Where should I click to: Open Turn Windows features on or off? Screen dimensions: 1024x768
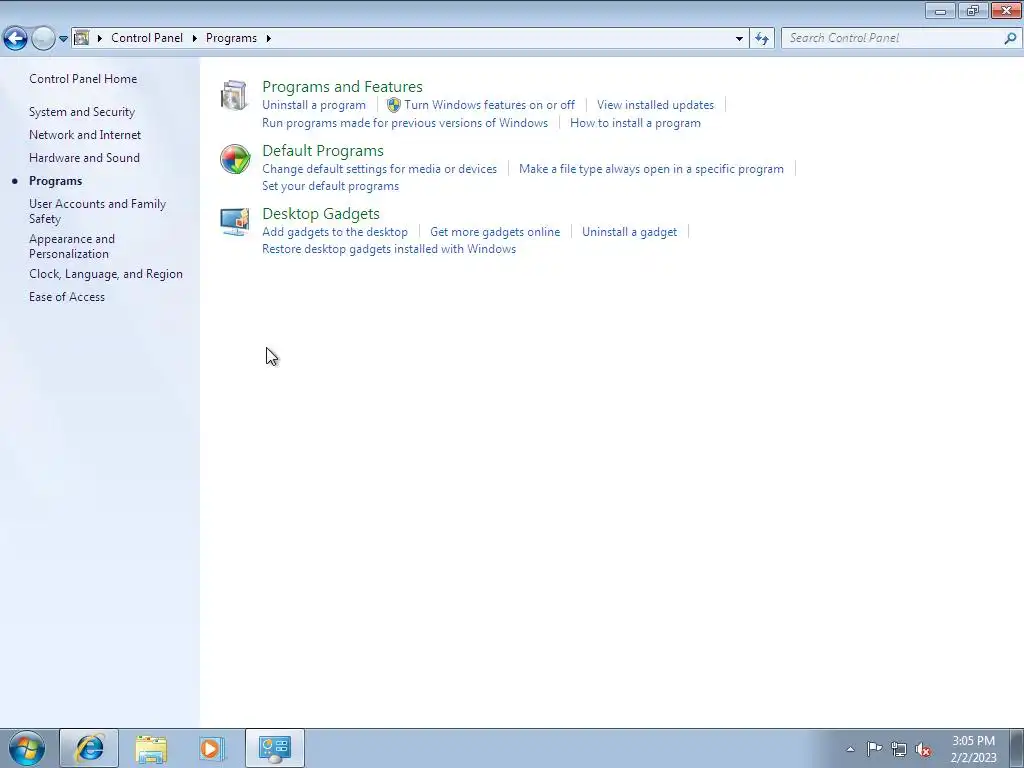489,105
